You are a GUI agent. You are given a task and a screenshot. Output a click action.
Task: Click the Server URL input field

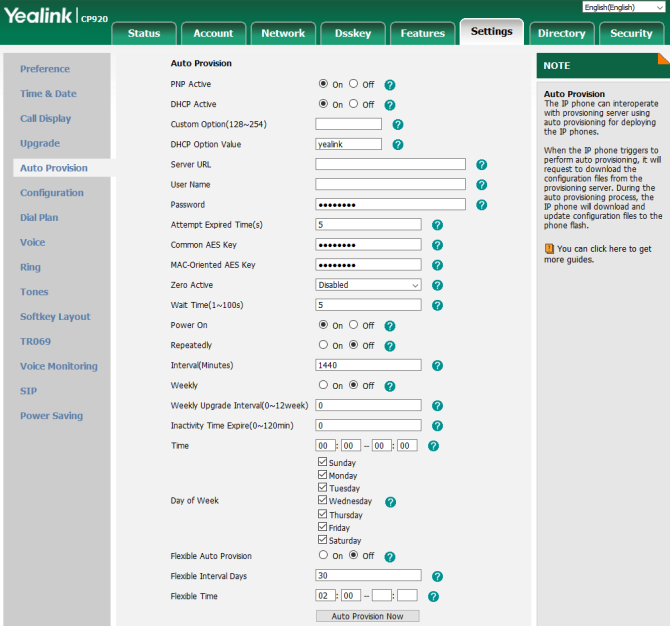click(390, 164)
